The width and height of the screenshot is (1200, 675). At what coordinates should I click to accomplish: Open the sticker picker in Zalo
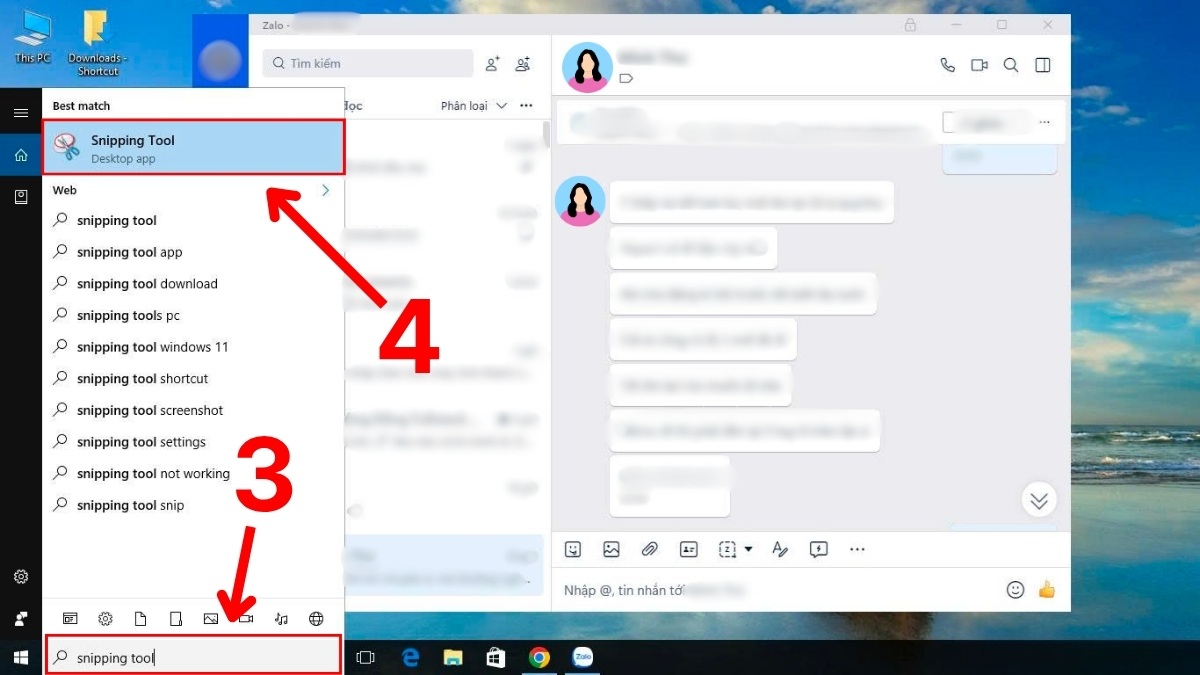[573, 549]
